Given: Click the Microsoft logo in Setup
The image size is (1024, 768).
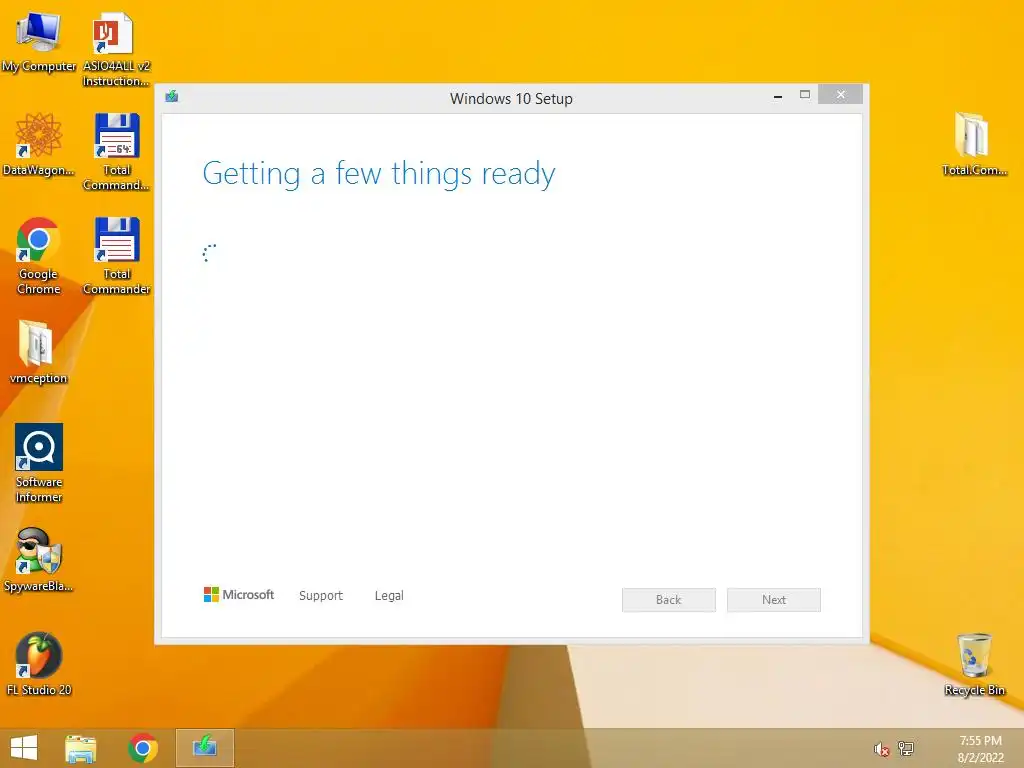Looking at the screenshot, I should (239, 595).
